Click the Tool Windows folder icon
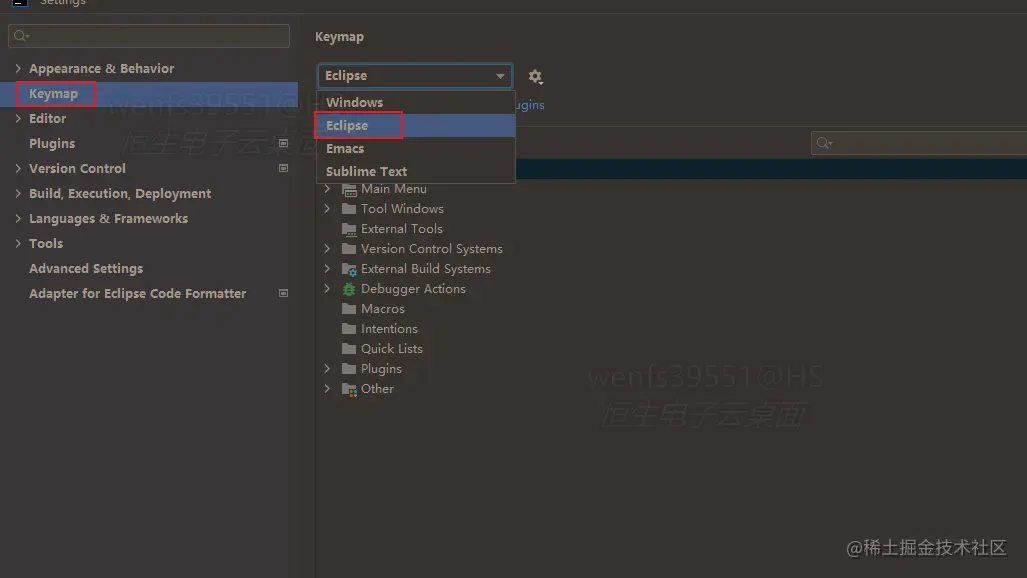1027x578 pixels. 349,209
